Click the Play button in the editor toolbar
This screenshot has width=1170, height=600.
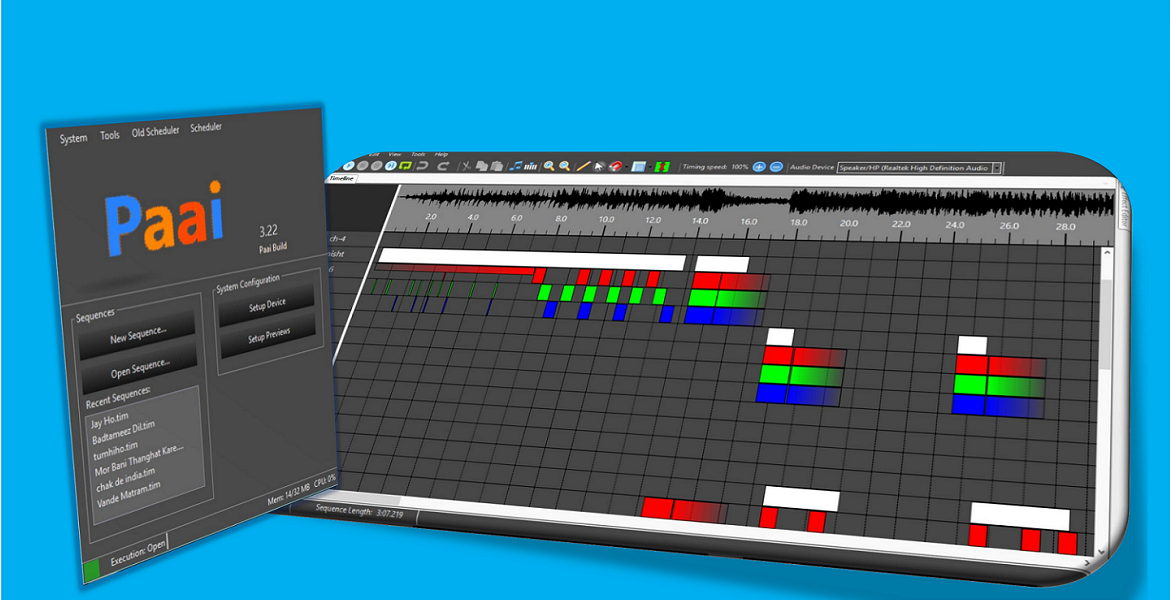pyautogui.click(x=350, y=165)
